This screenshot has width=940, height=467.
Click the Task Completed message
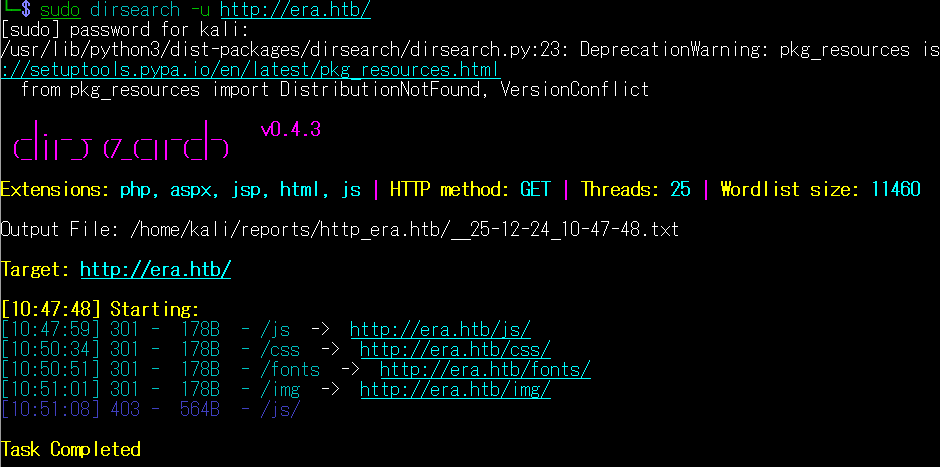pyautogui.click(x=70, y=449)
